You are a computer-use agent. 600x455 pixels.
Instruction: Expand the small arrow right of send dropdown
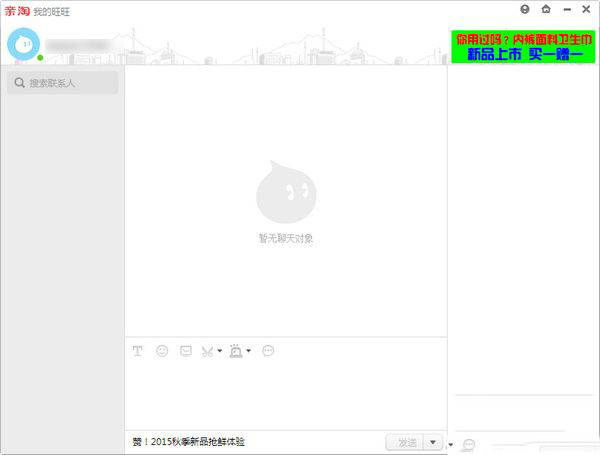tap(450, 445)
